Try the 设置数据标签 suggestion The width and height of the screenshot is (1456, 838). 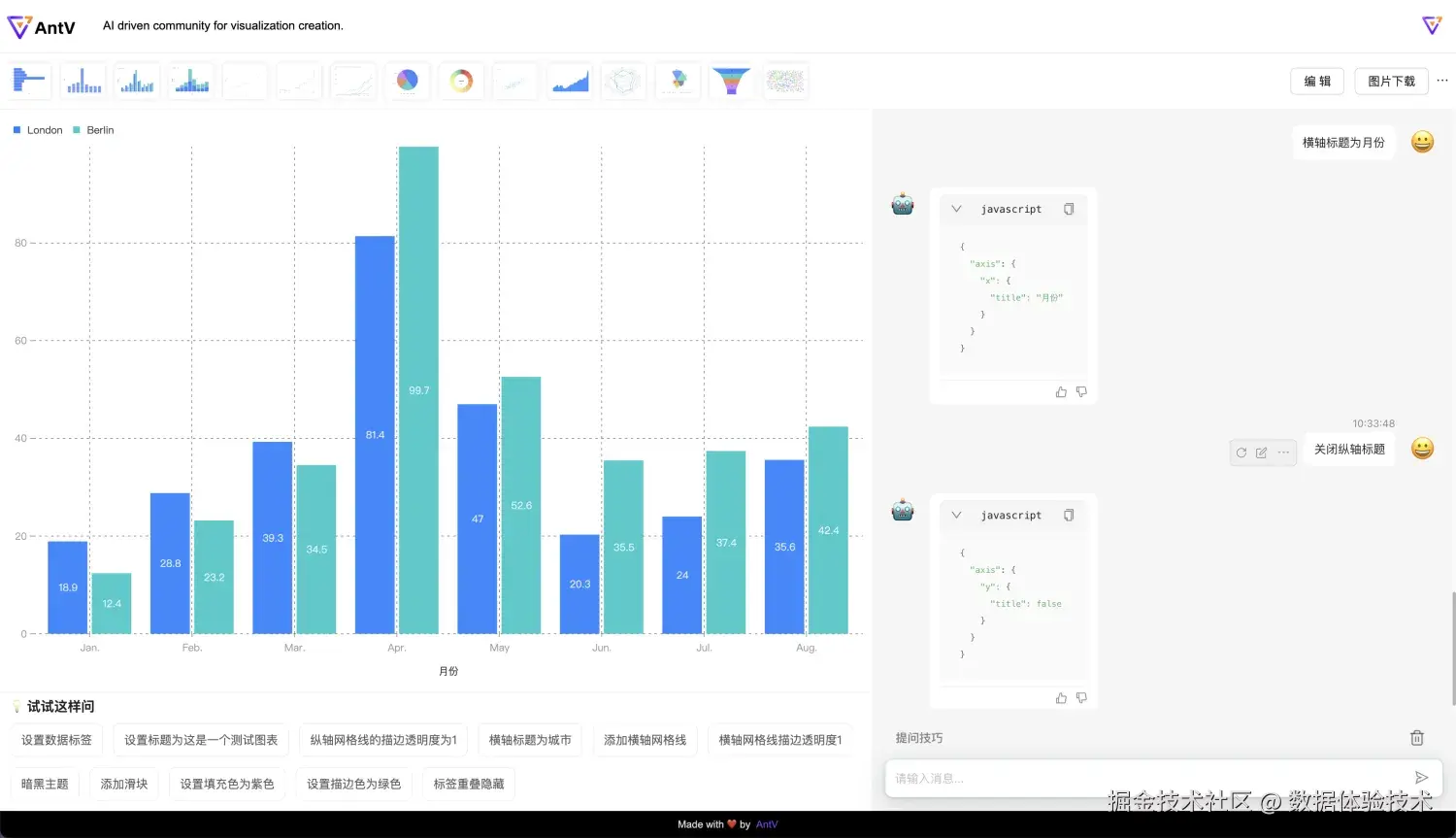[56, 740]
